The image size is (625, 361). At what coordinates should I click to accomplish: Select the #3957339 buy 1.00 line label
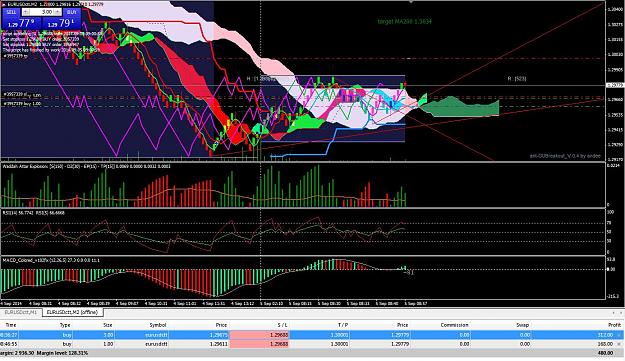tap(22, 104)
